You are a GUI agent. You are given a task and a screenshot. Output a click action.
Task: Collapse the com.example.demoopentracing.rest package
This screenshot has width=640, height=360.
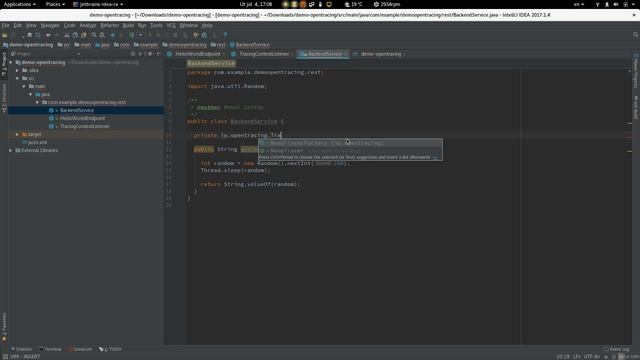click(37, 102)
